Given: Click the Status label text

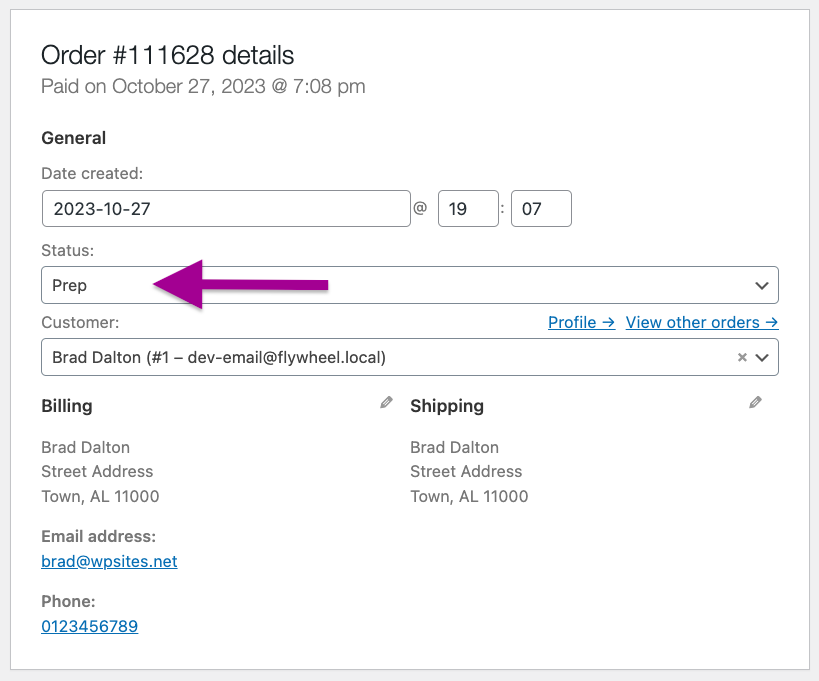Looking at the screenshot, I should (67, 251).
